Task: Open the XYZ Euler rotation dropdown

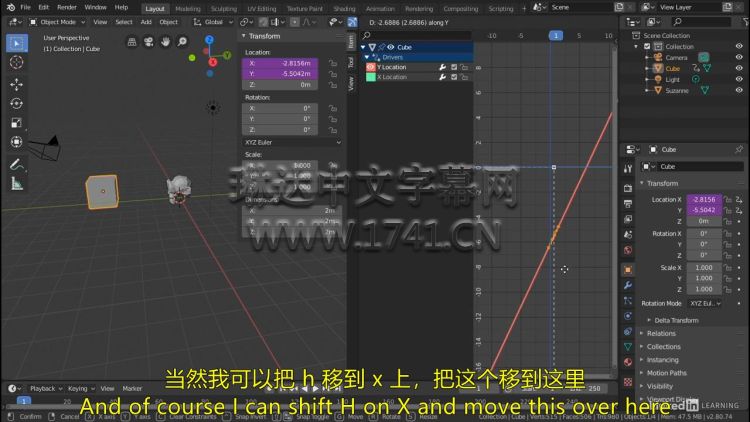Action: (292, 143)
